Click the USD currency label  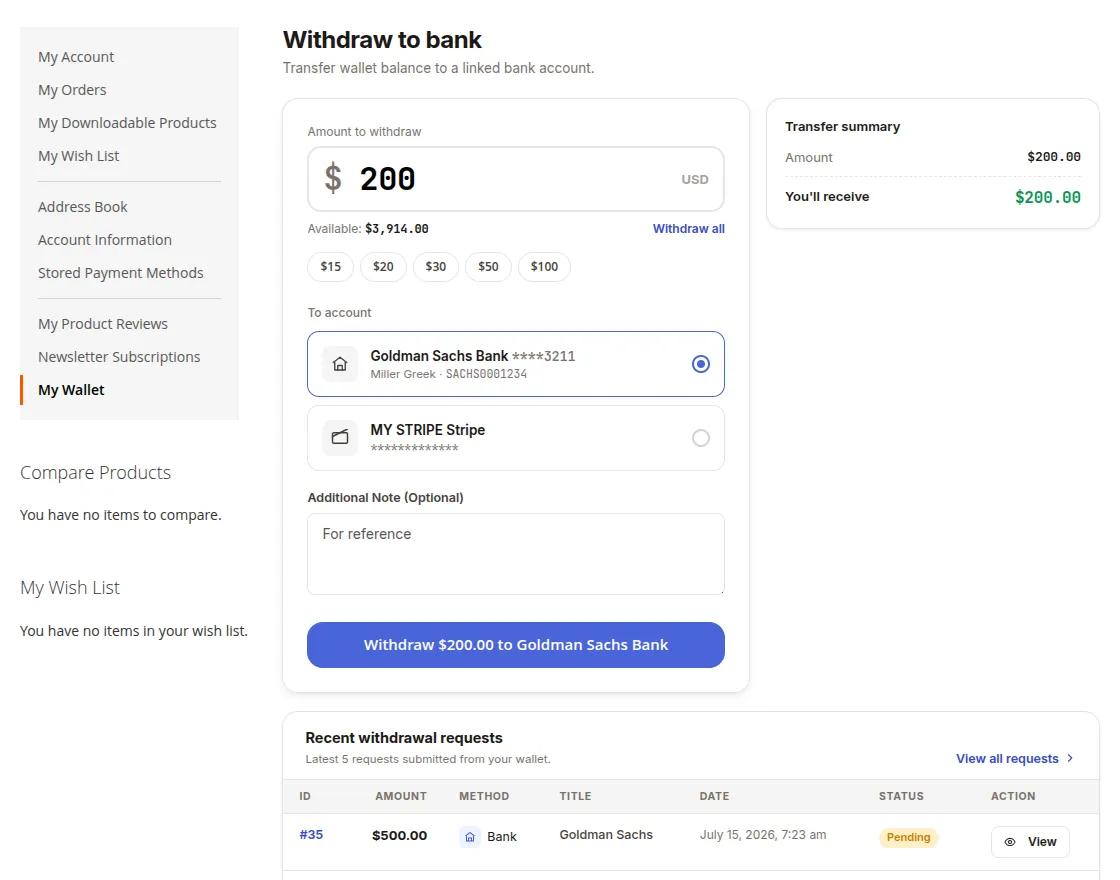tap(695, 179)
